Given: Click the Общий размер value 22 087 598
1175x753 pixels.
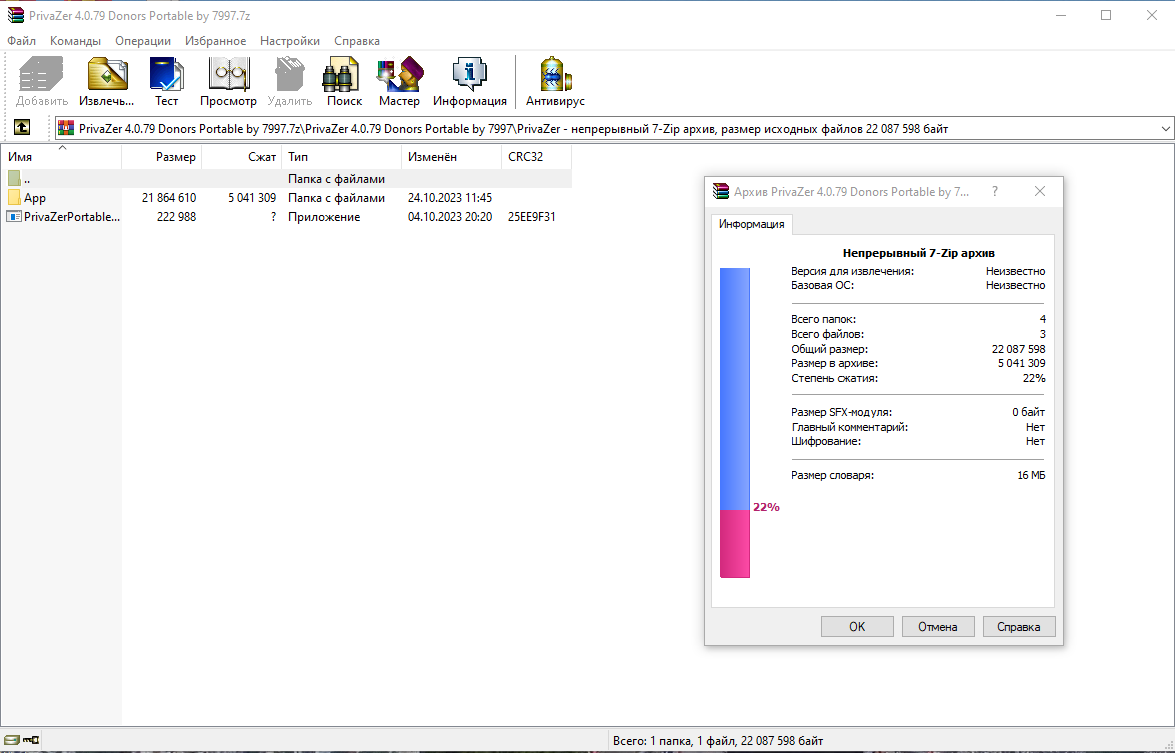Looking at the screenshot, I should pyautogui.click(x=1018, y=349).
